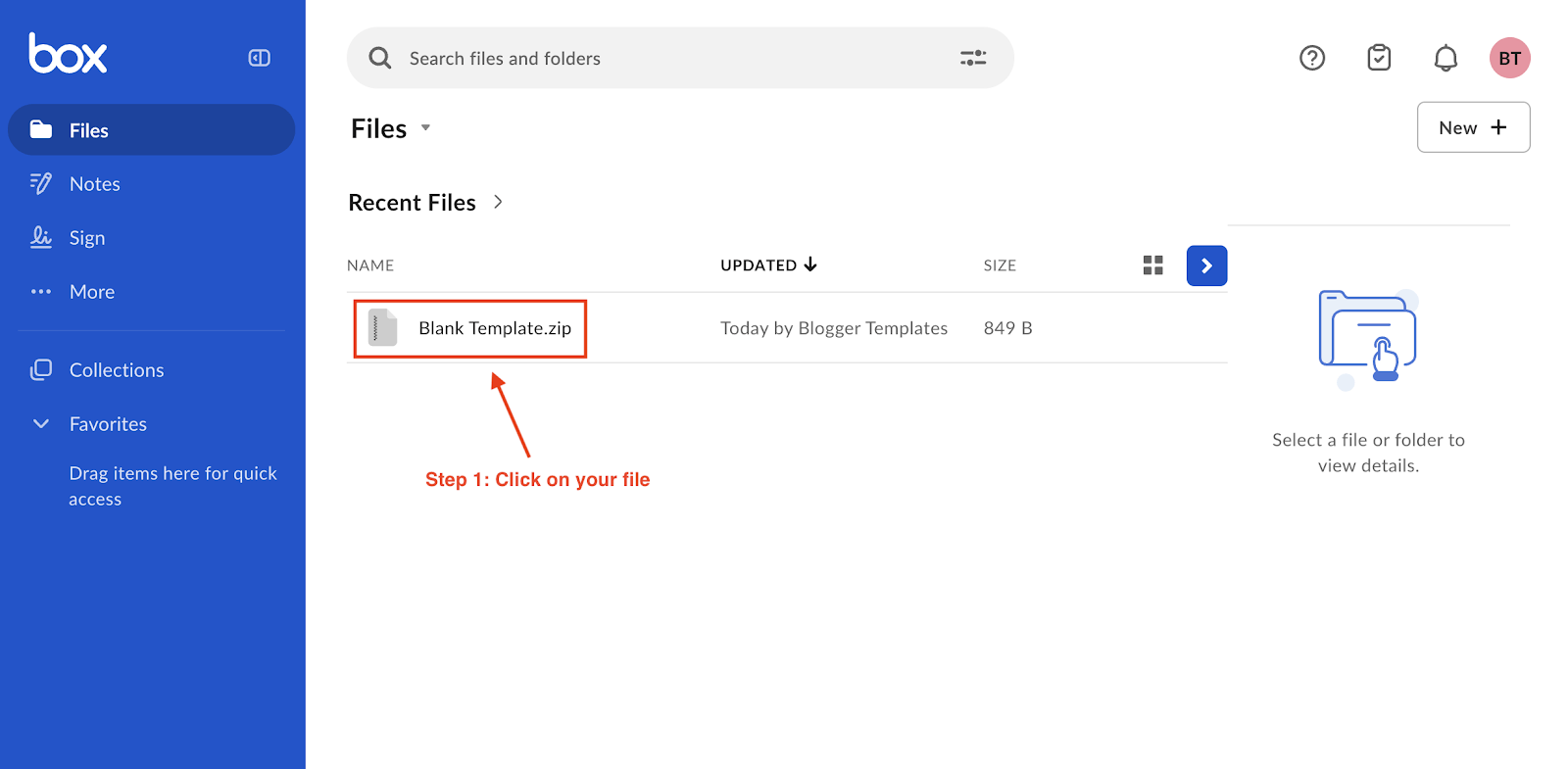Viewport: 1568px width, 769px height.
Task: Click the "Today by Blogger Templates" cell
Action: pos(834,328)
